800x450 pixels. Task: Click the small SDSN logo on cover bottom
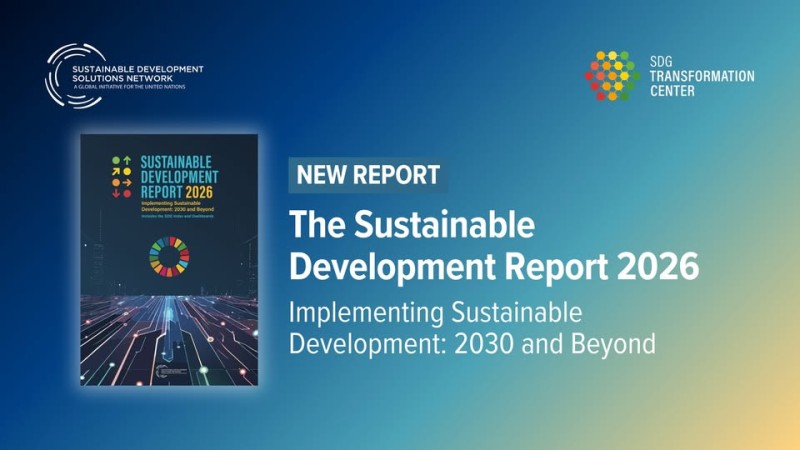coord(170,371)
